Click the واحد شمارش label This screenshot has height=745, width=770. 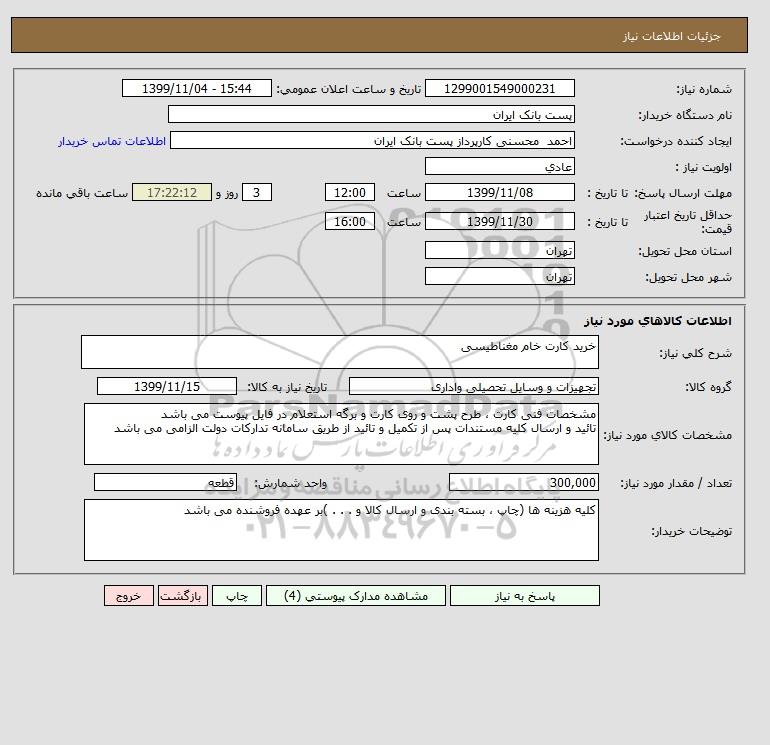tap(290, 483)
